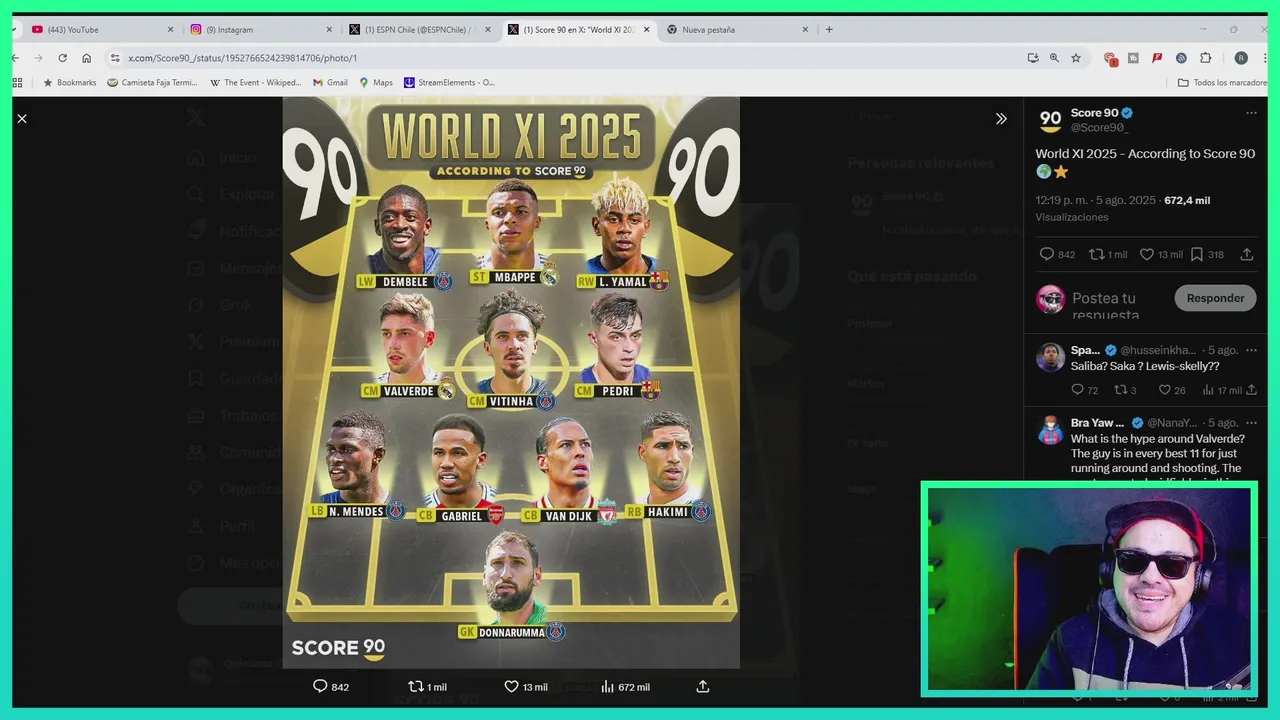This screenshot has height=720, width=1280.
Task: Open the StreamElements bookmark
Action: pos(449,83)
